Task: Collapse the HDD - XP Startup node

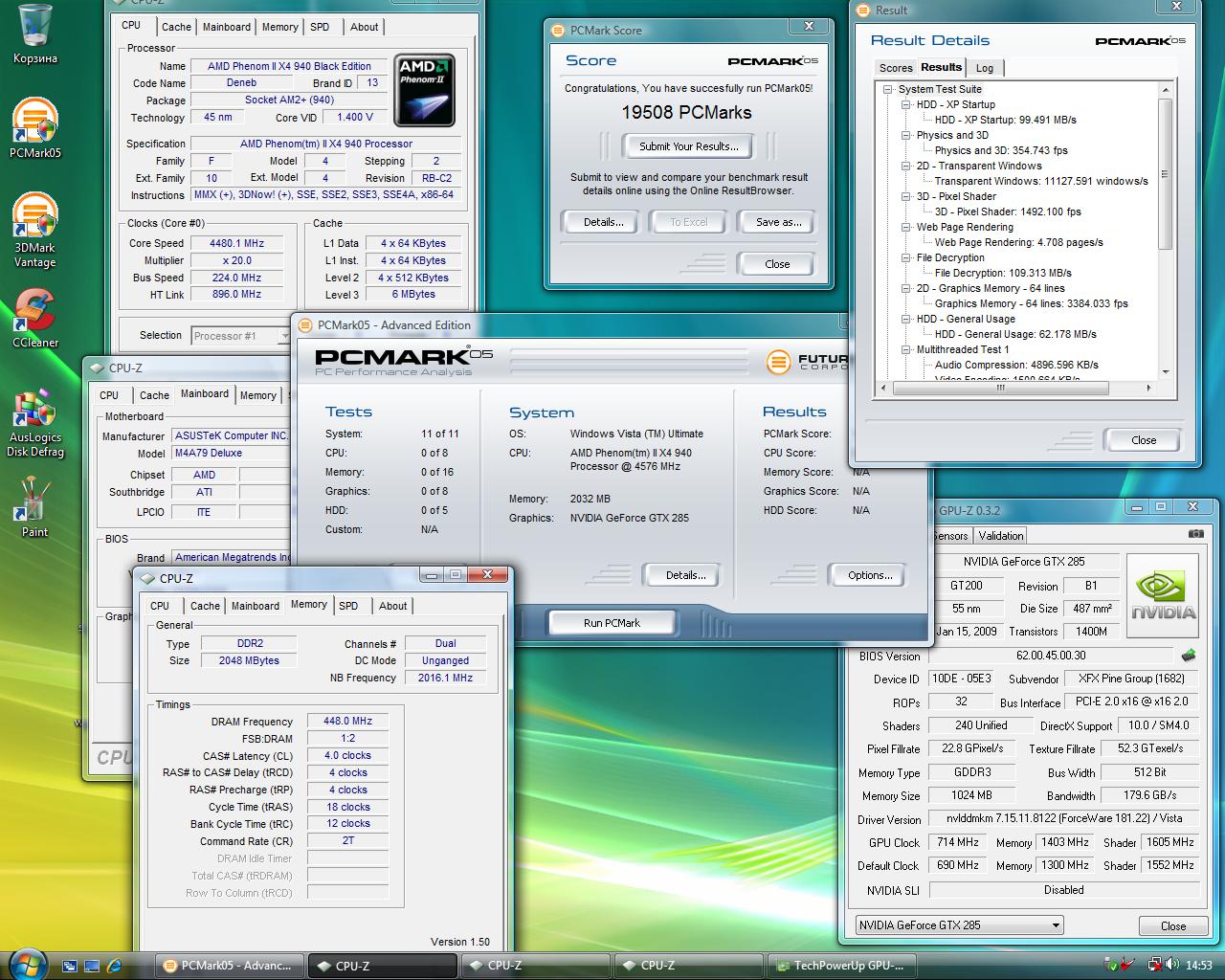Action: (x=906, y=104)
